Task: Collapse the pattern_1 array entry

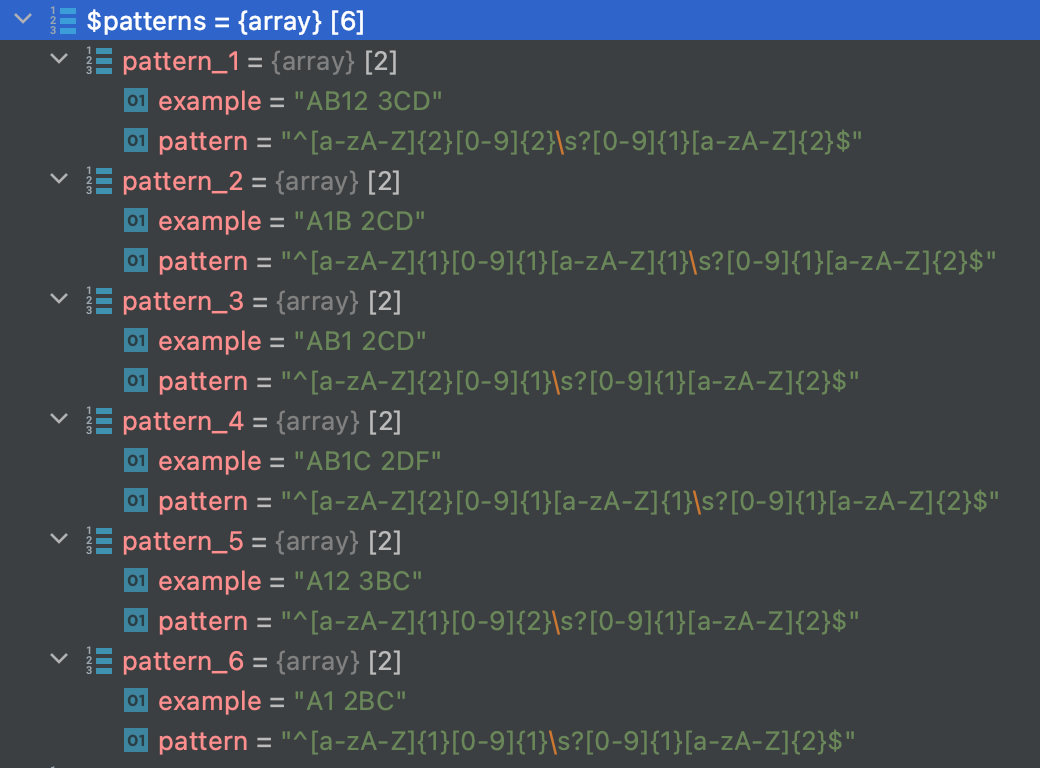Action: pos(58,60)
